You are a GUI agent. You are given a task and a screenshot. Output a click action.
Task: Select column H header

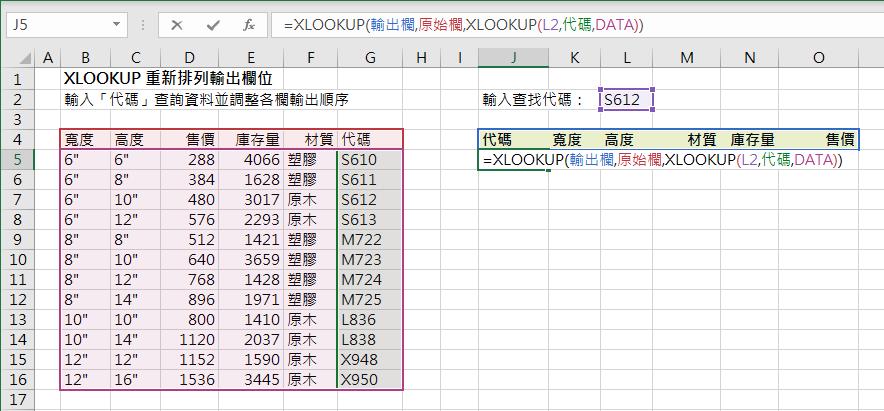click(x=421, y=58)
